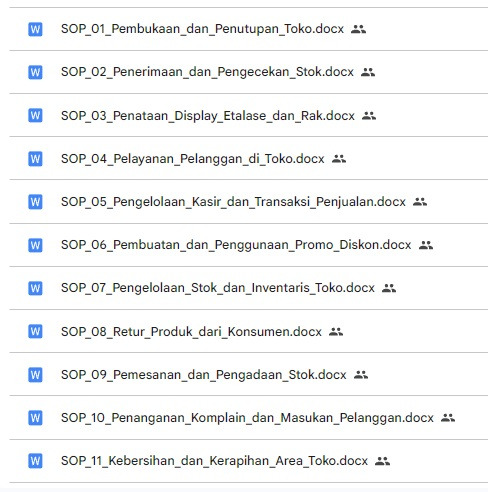Screen dimensions: 488x492
Task: Select SOP_07_Pengelolaan_Stok_dan_Inventaris_Toko.docx
Action: 218,288
